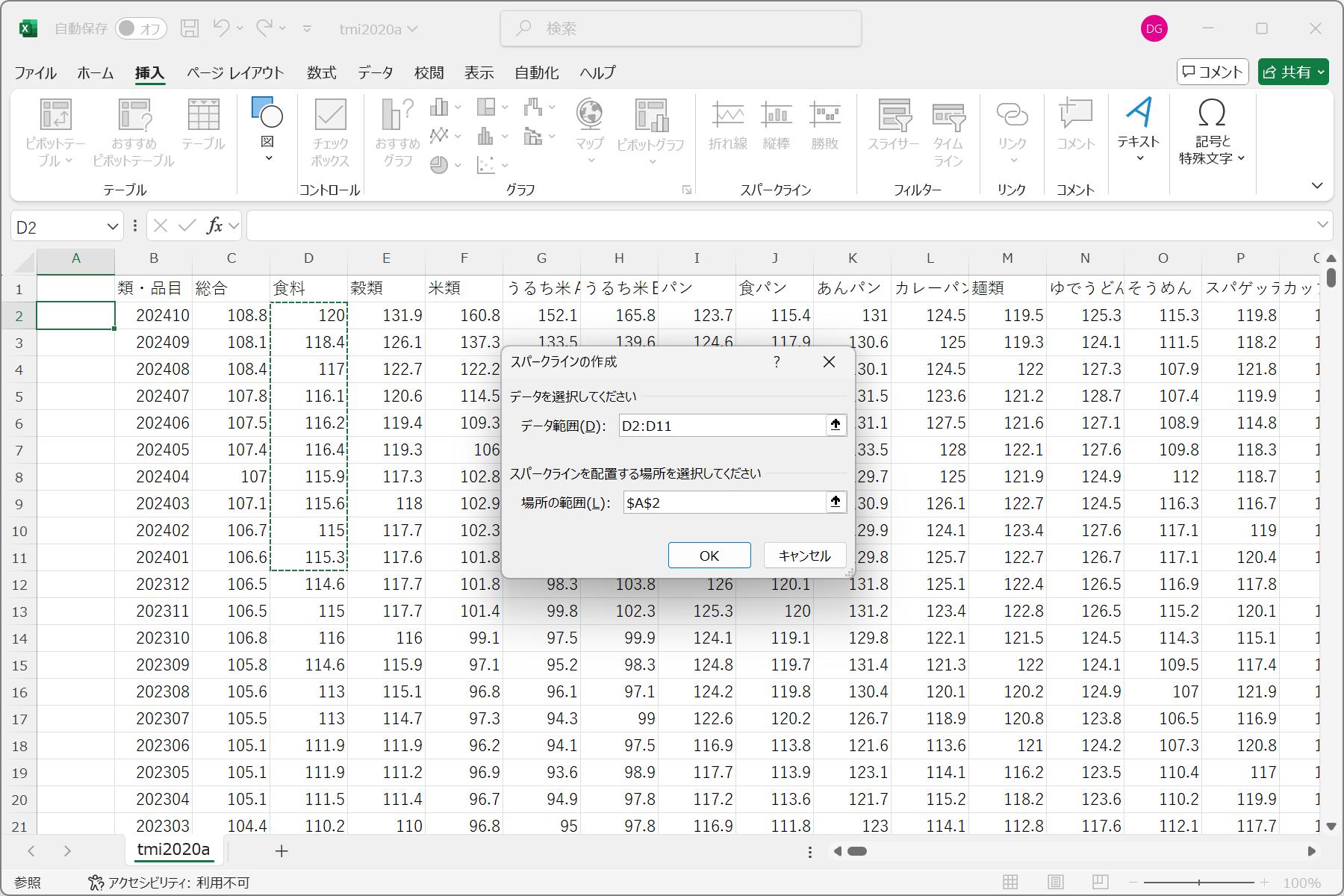
Task: Switch to 校閲 tab
Action: point(429,72)
